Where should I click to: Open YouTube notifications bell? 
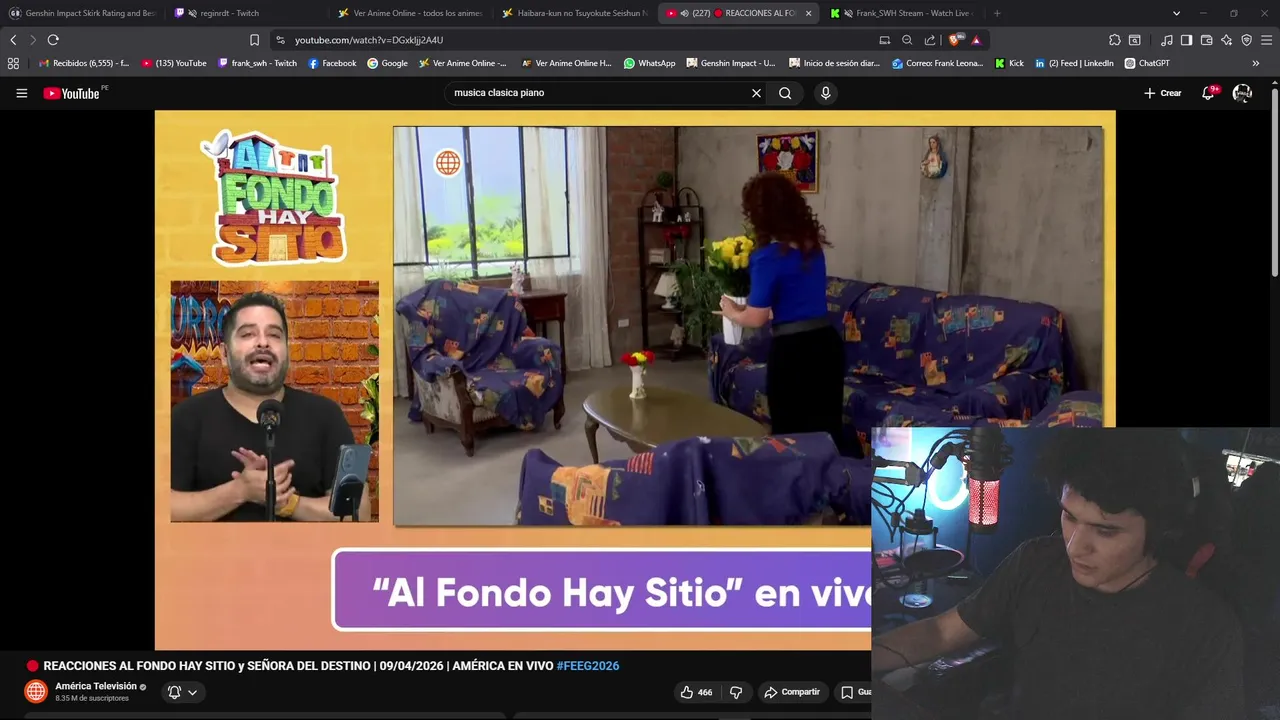1208,93
